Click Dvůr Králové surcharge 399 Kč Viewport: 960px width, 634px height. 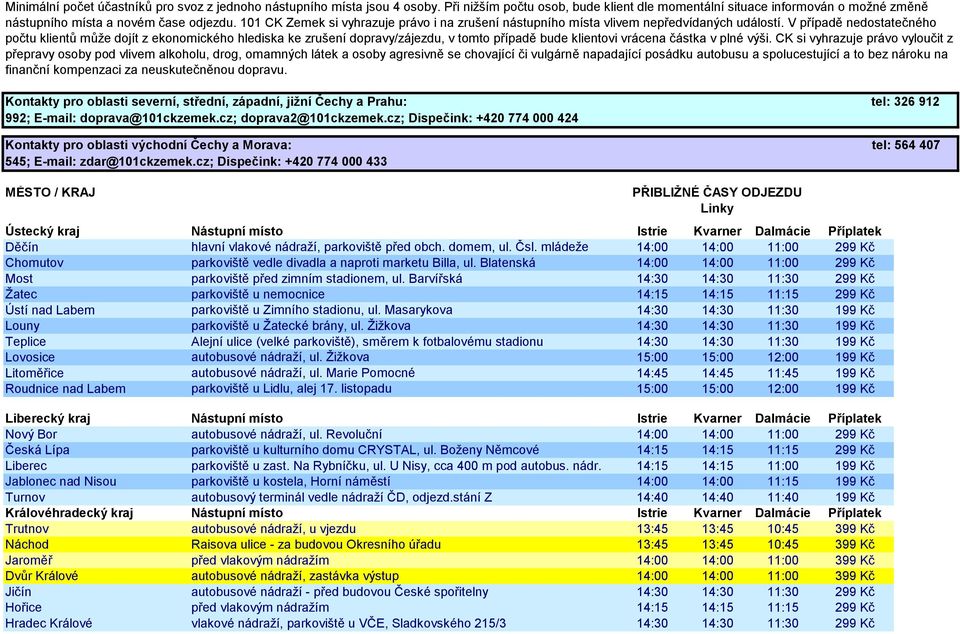(855, 576)
